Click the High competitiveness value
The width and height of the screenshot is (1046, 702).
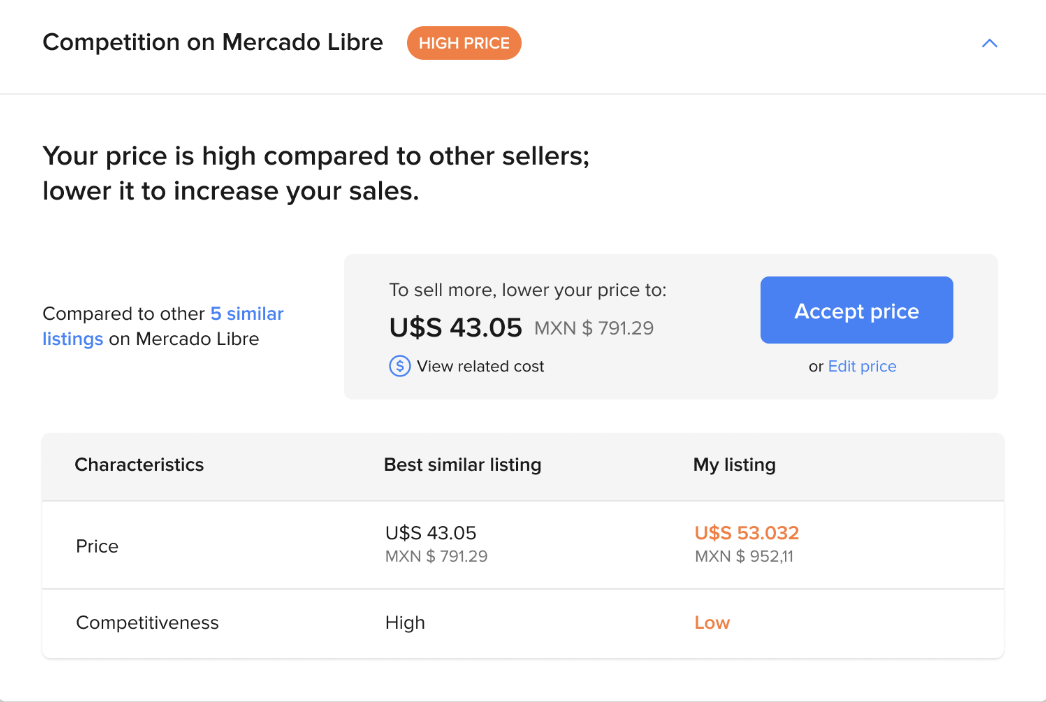coord(405,623)
